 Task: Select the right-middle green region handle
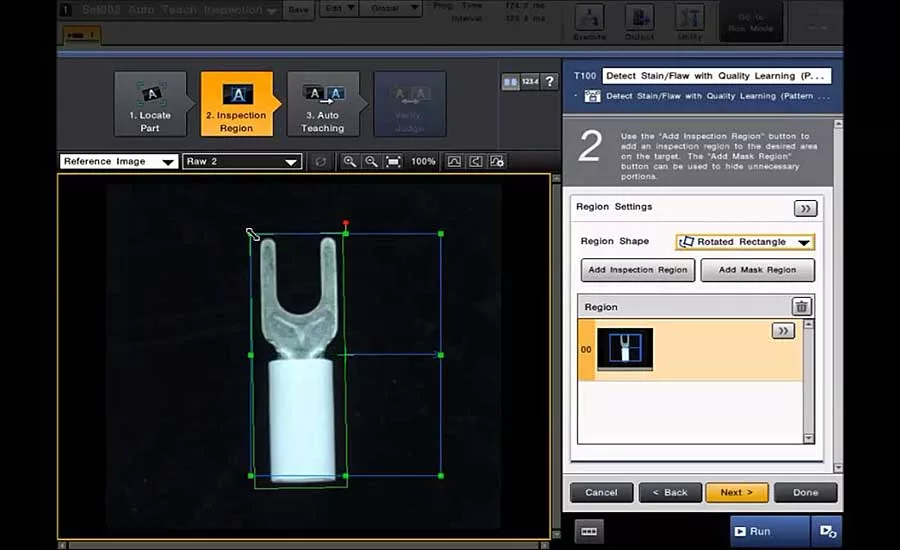[441, 355]
